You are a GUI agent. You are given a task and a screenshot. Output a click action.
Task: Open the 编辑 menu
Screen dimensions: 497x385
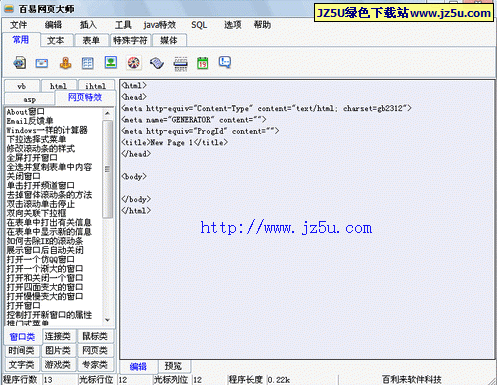point(53,25)
